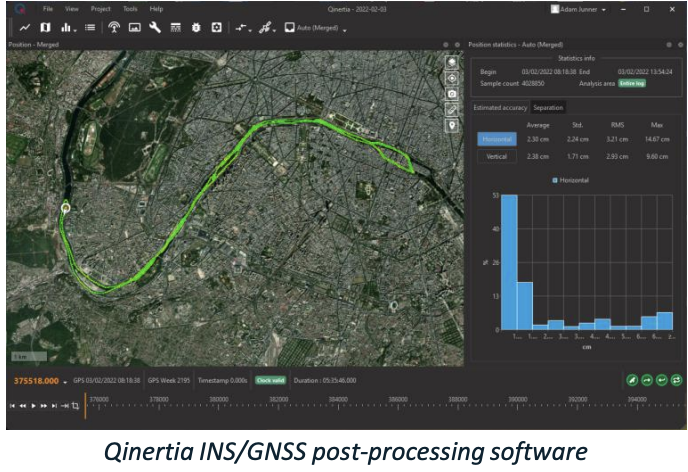This screenshot has height=472, width=688.
Task: Select the Horizontal statistics button
Action: pos(497,139)
